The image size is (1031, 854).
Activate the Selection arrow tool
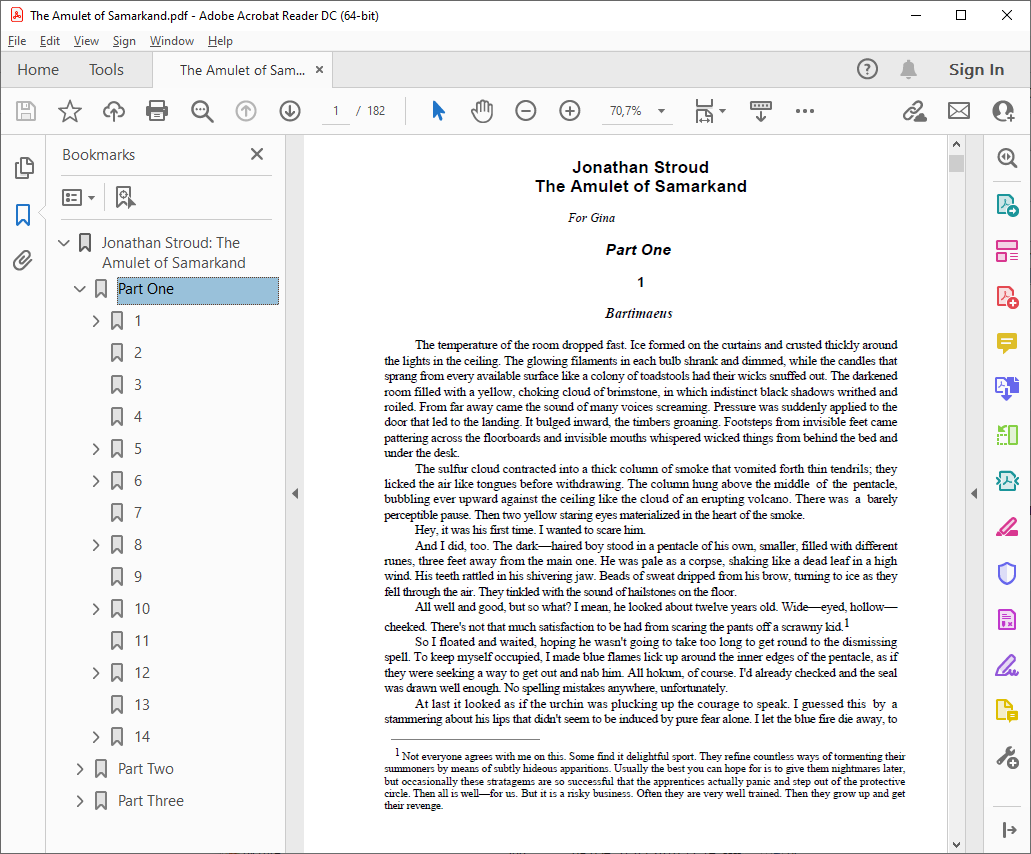click(x=438, y=110)
